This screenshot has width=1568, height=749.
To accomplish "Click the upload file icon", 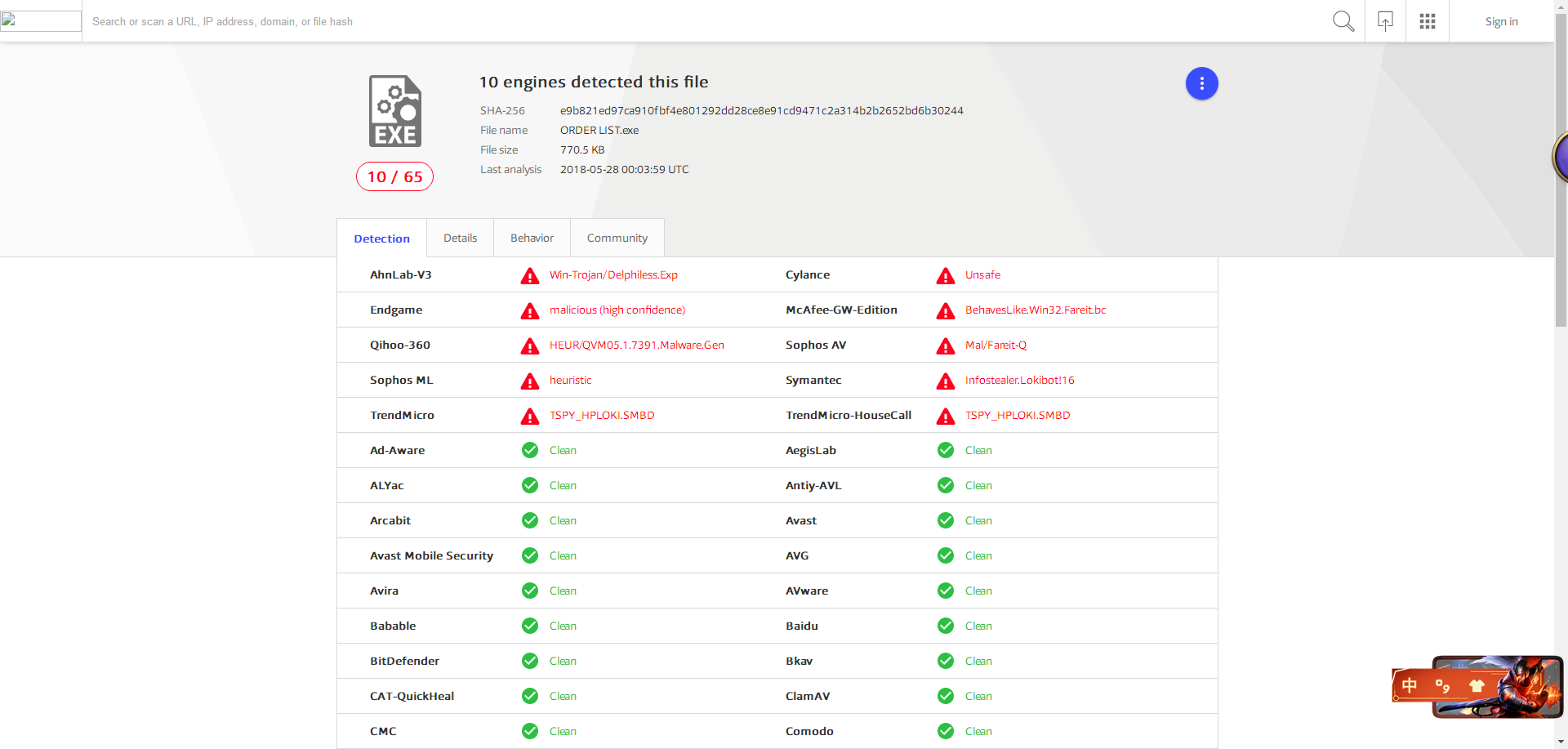I will (1385, 21).
